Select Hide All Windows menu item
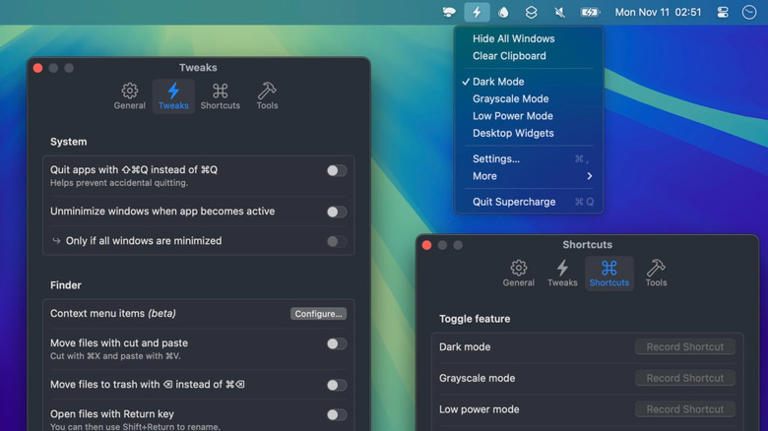The width and height of the screenshot is (768, 431). point(529,39)
